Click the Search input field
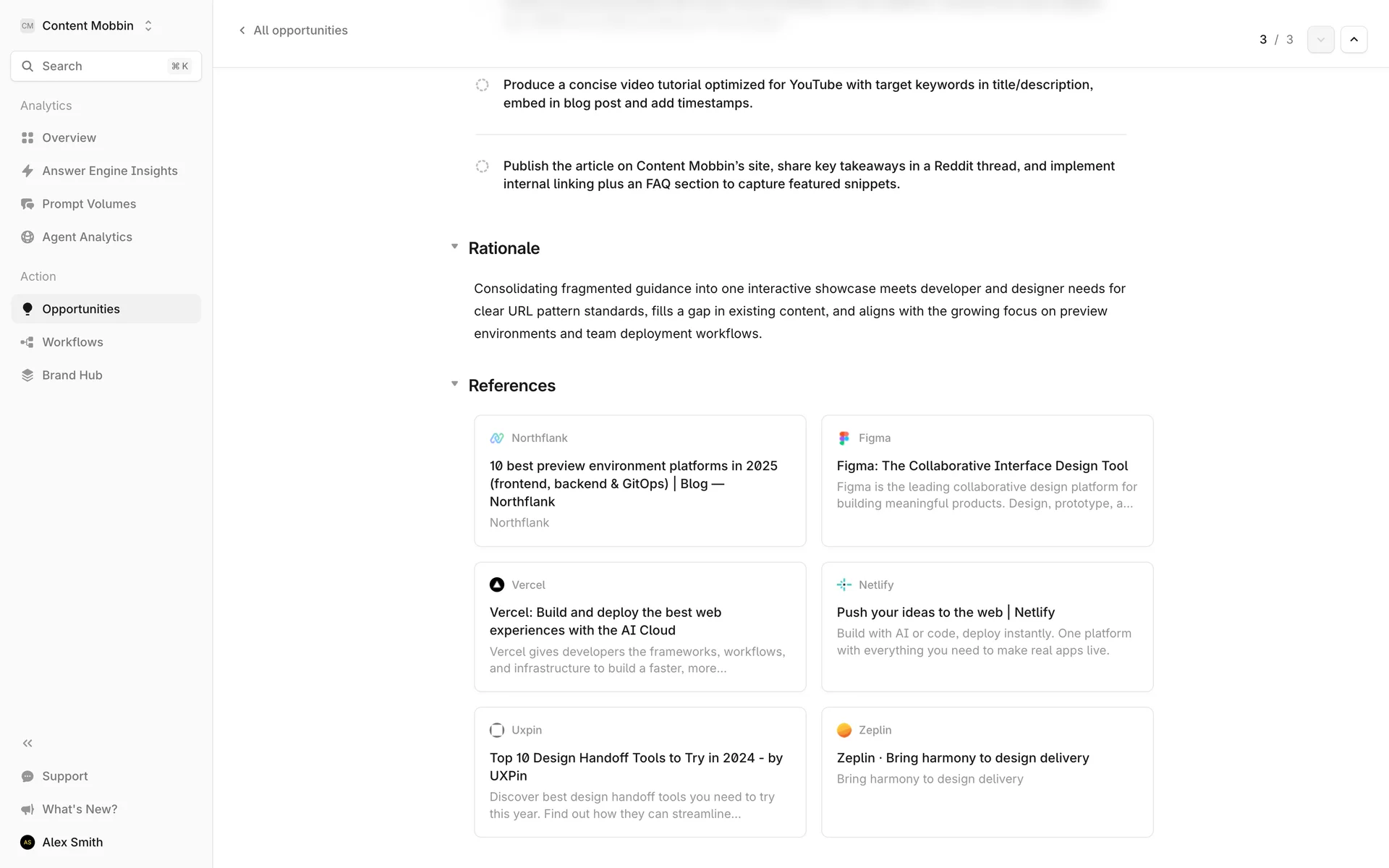1389x868 pixels. pos(106,67)
